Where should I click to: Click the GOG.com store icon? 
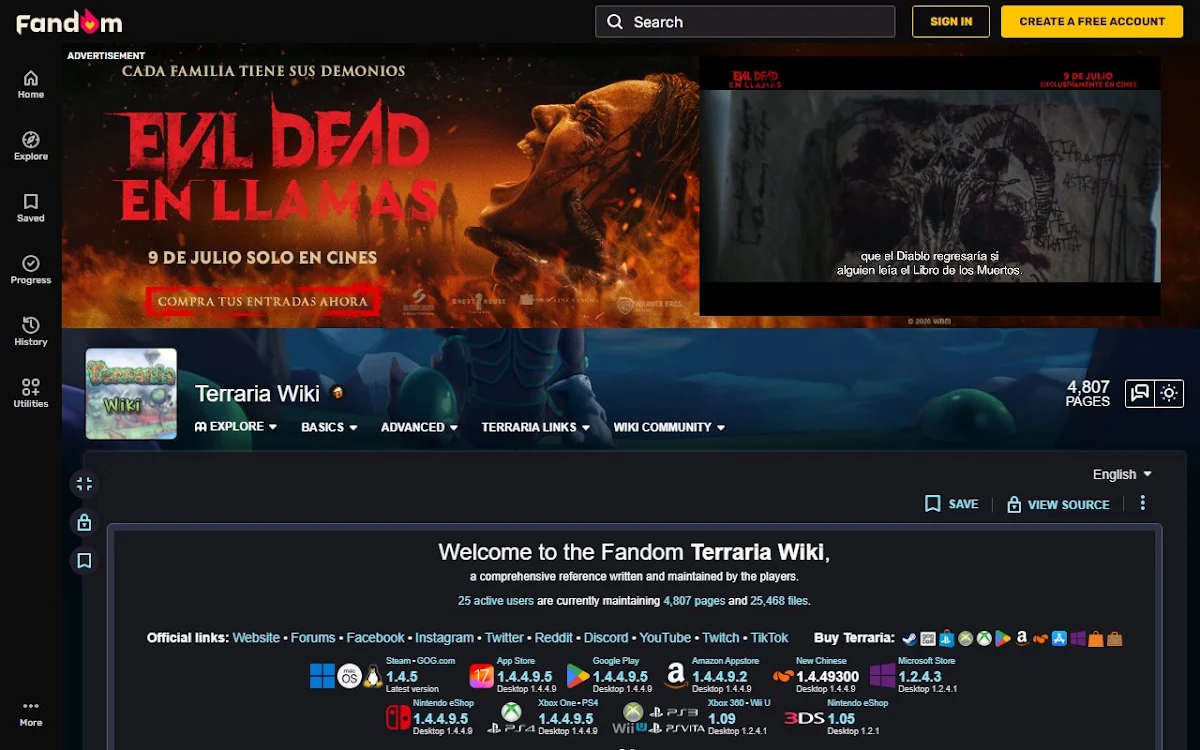pos(928,638)
